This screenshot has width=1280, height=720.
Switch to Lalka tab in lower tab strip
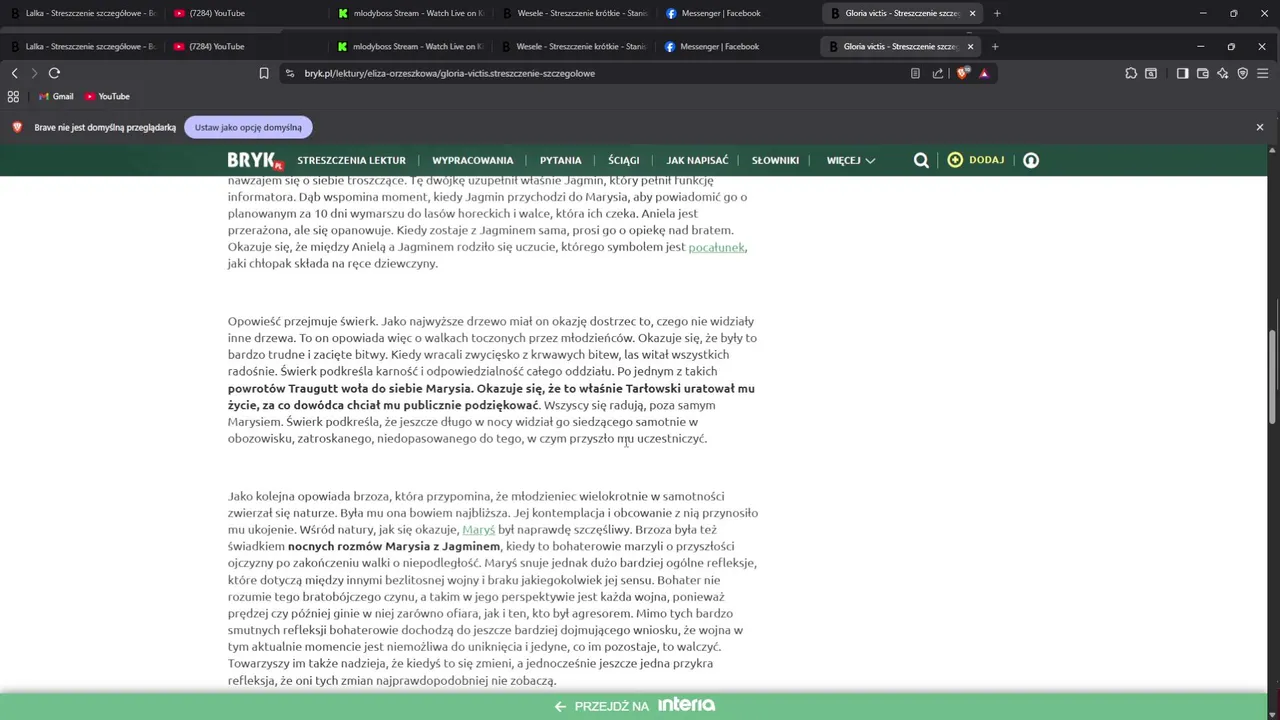click(x=85, y=46)
